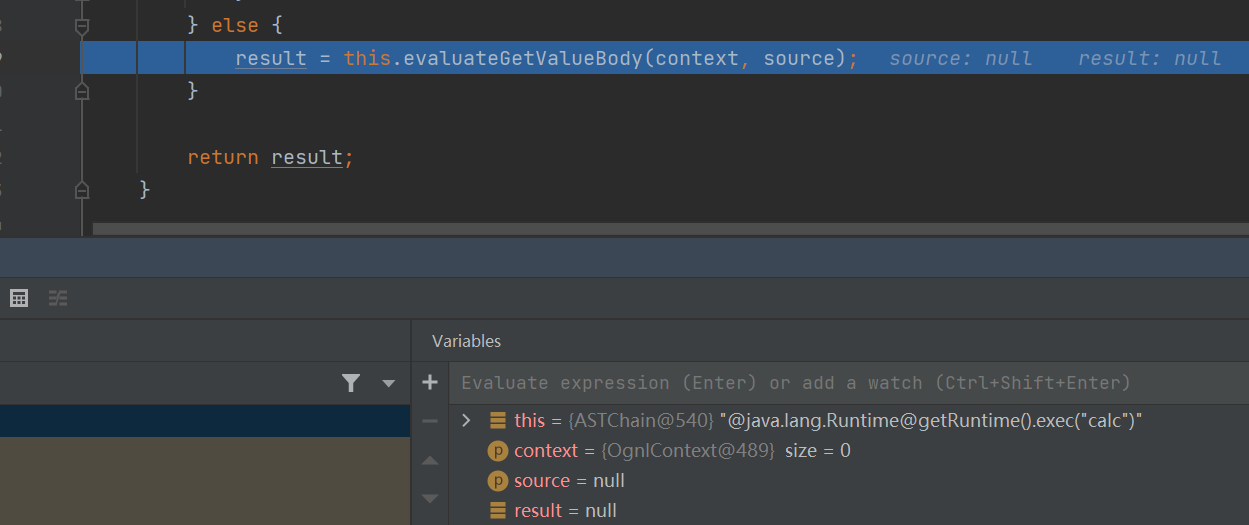Click the remove watch minus icon
Viewport: 1249px width, 525px height.
430,421
